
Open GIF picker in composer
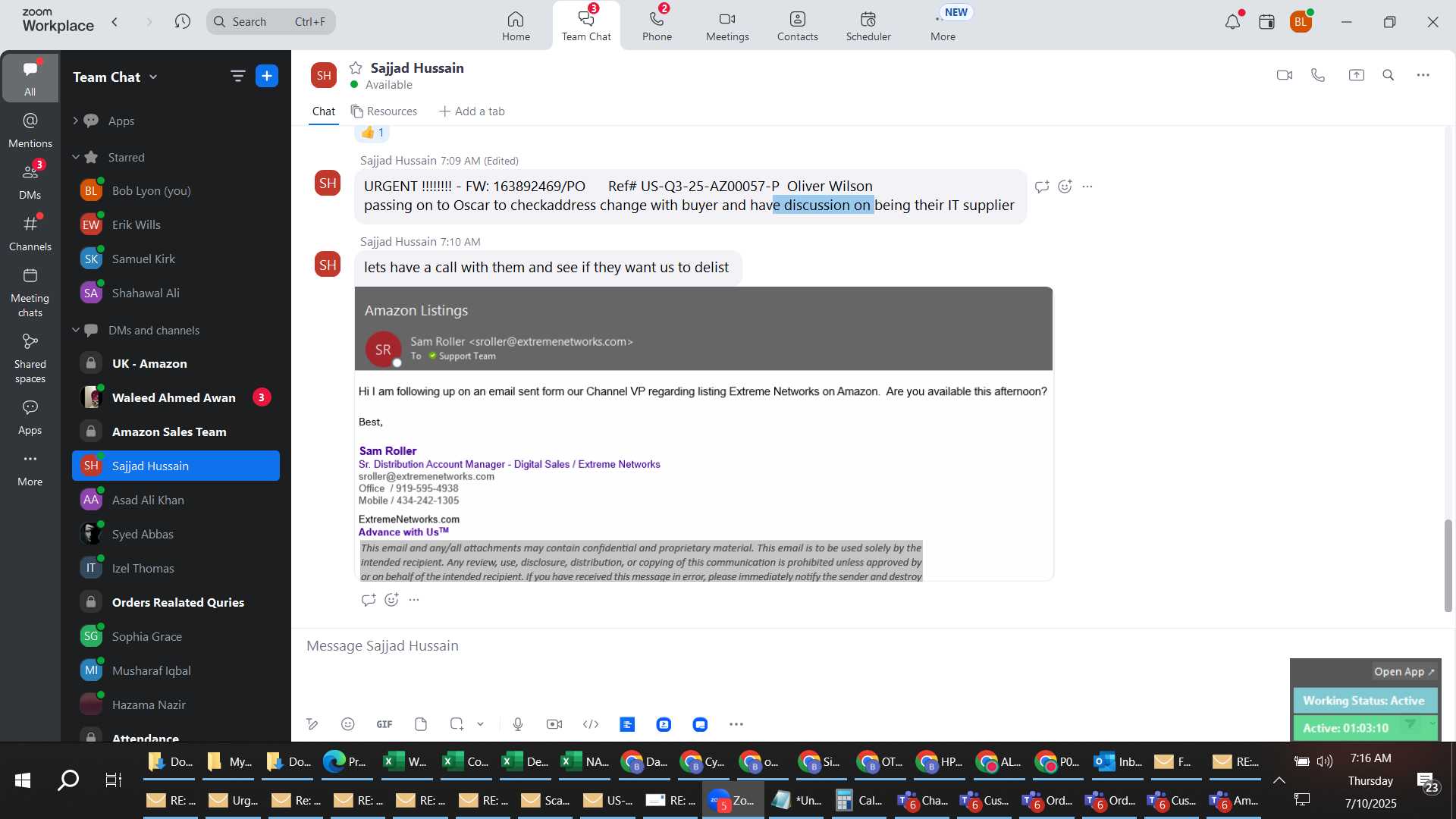coord(384,724)
